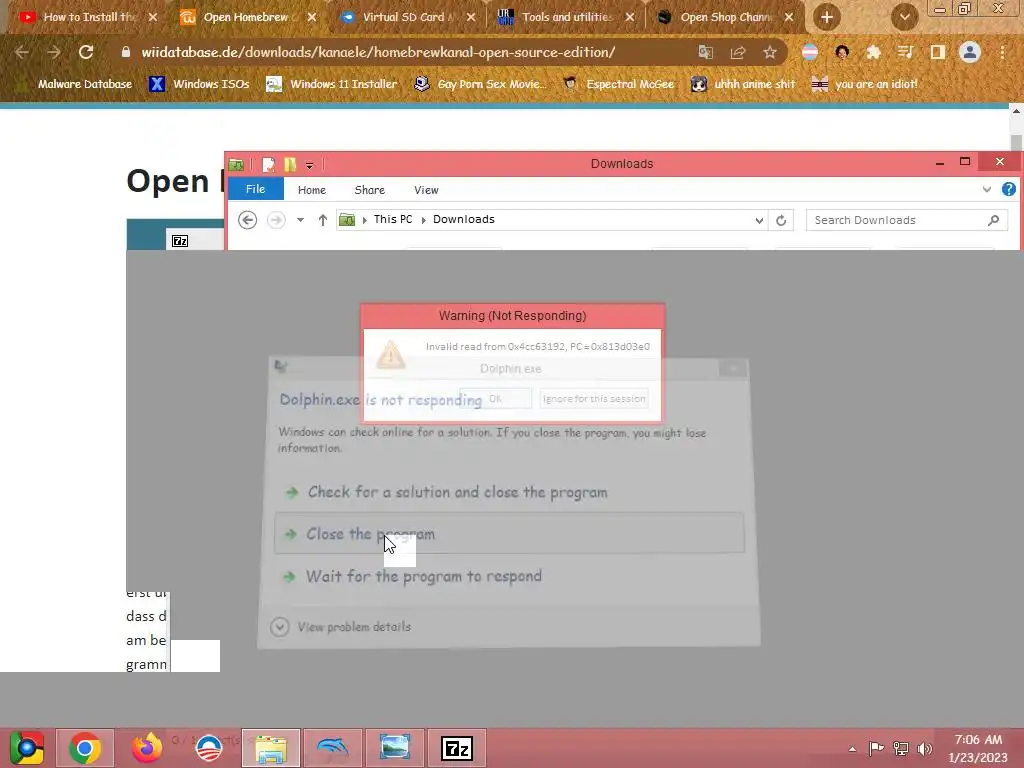
Task: Select This PC in Explorer breadcrumb
Action: coord(393,219)
